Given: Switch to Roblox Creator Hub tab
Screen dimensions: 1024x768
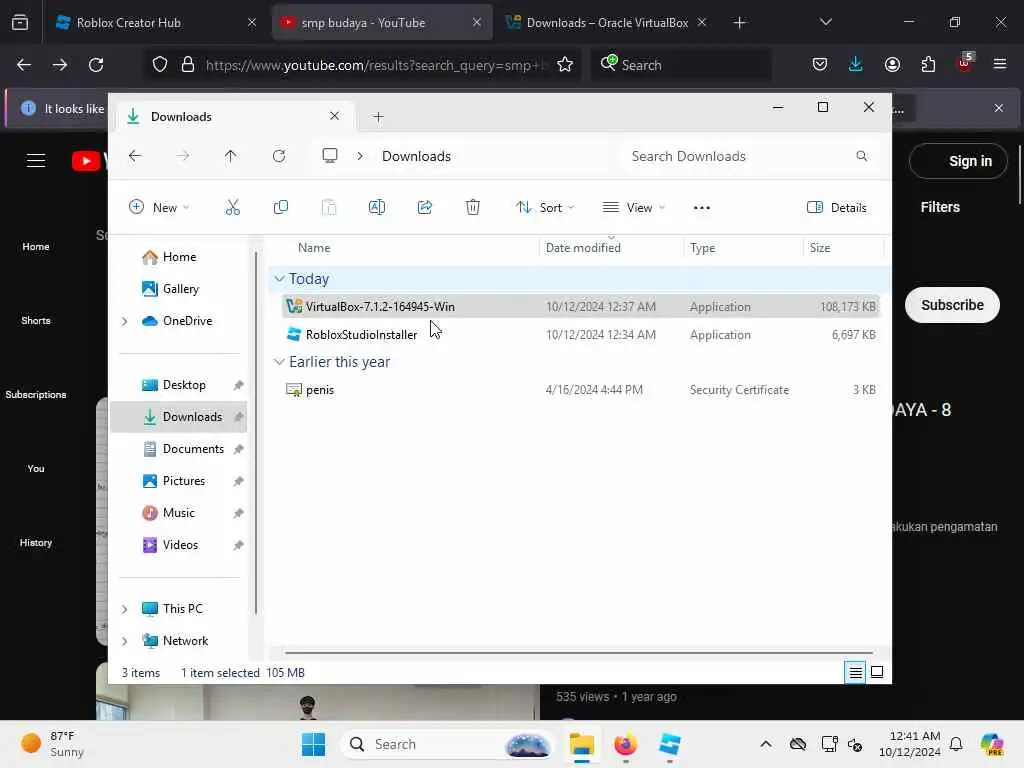Looking at the screenshot, I should click(155, 23).
